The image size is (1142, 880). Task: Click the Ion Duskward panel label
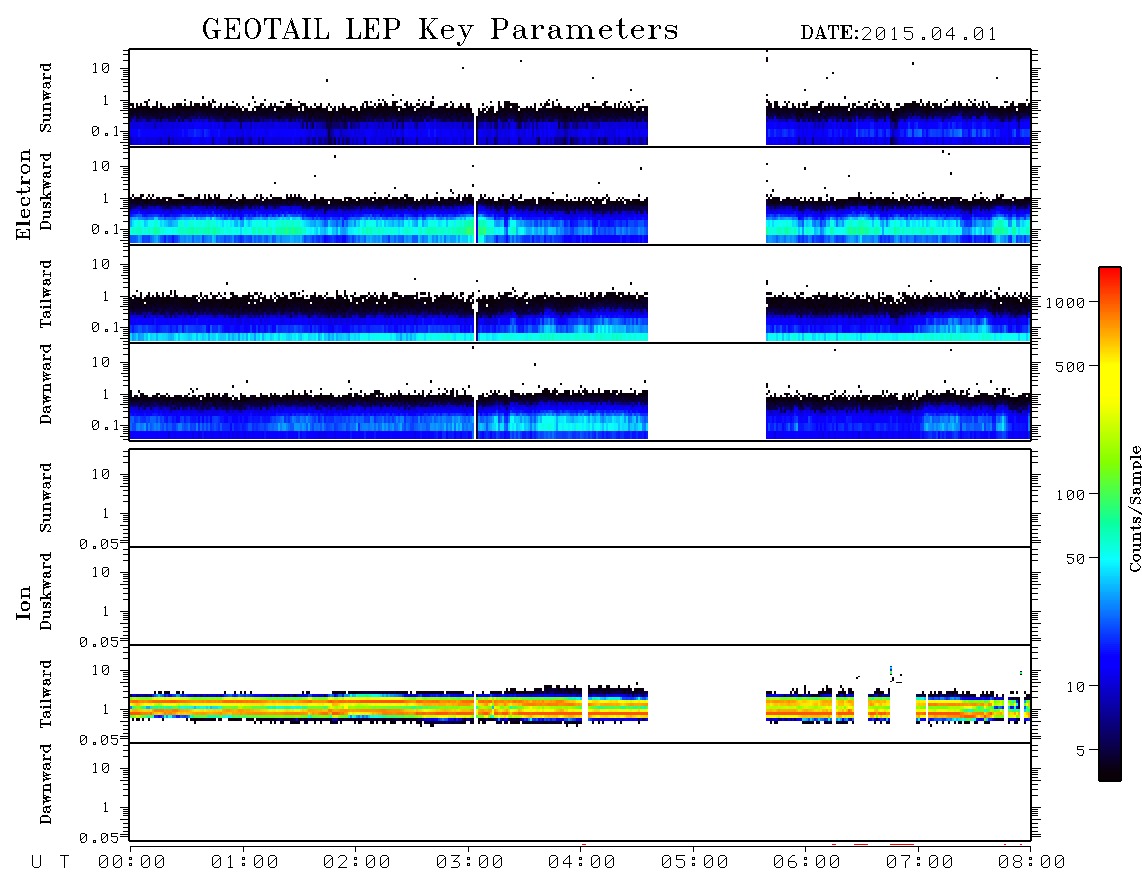pyautogui.click(x=45, y=592)
